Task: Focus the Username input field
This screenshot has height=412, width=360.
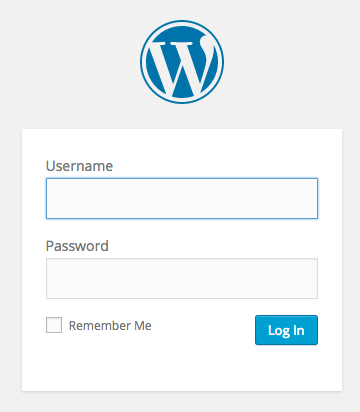Action: [182, 199]
